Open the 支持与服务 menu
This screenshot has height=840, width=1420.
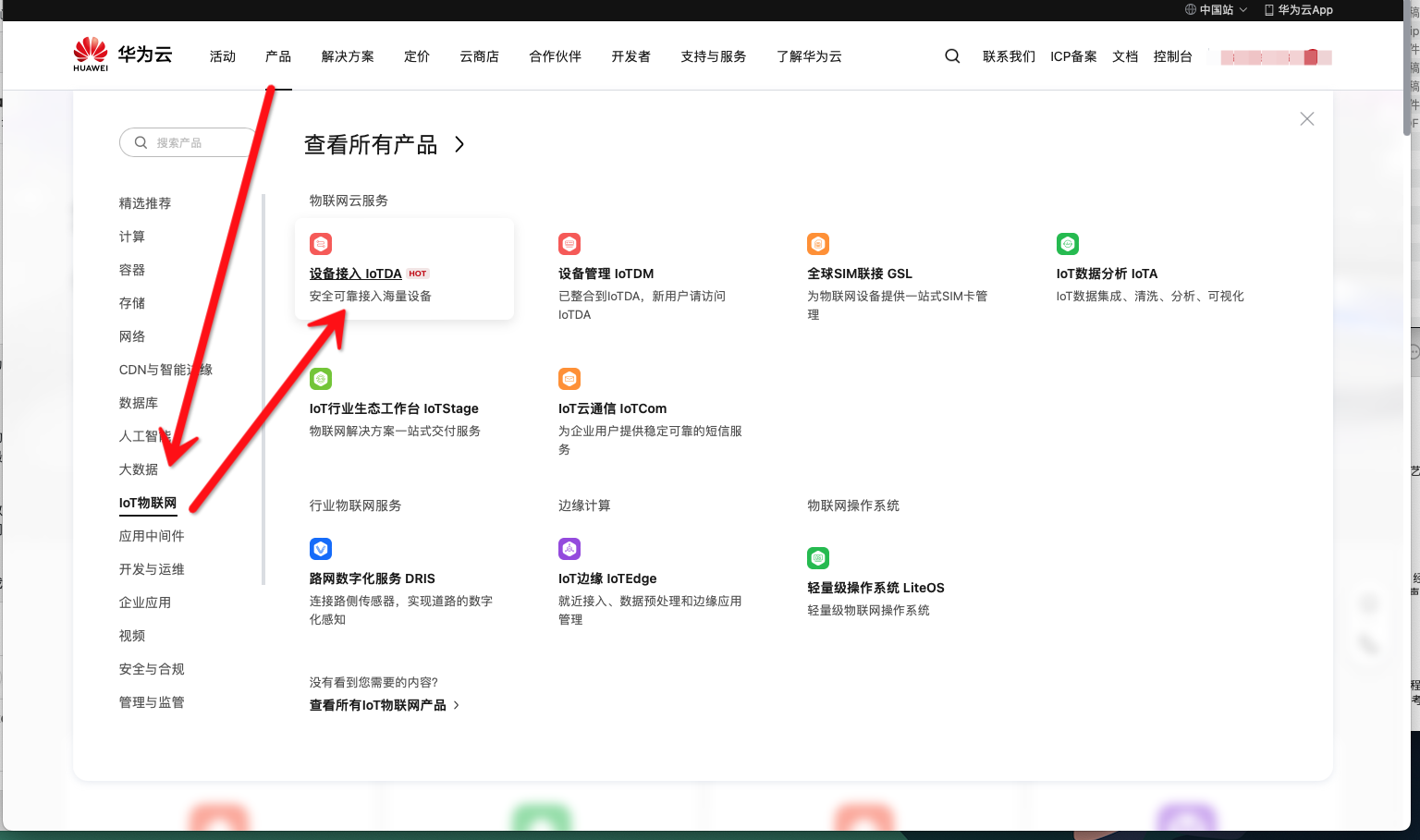[x=714, y=56]
